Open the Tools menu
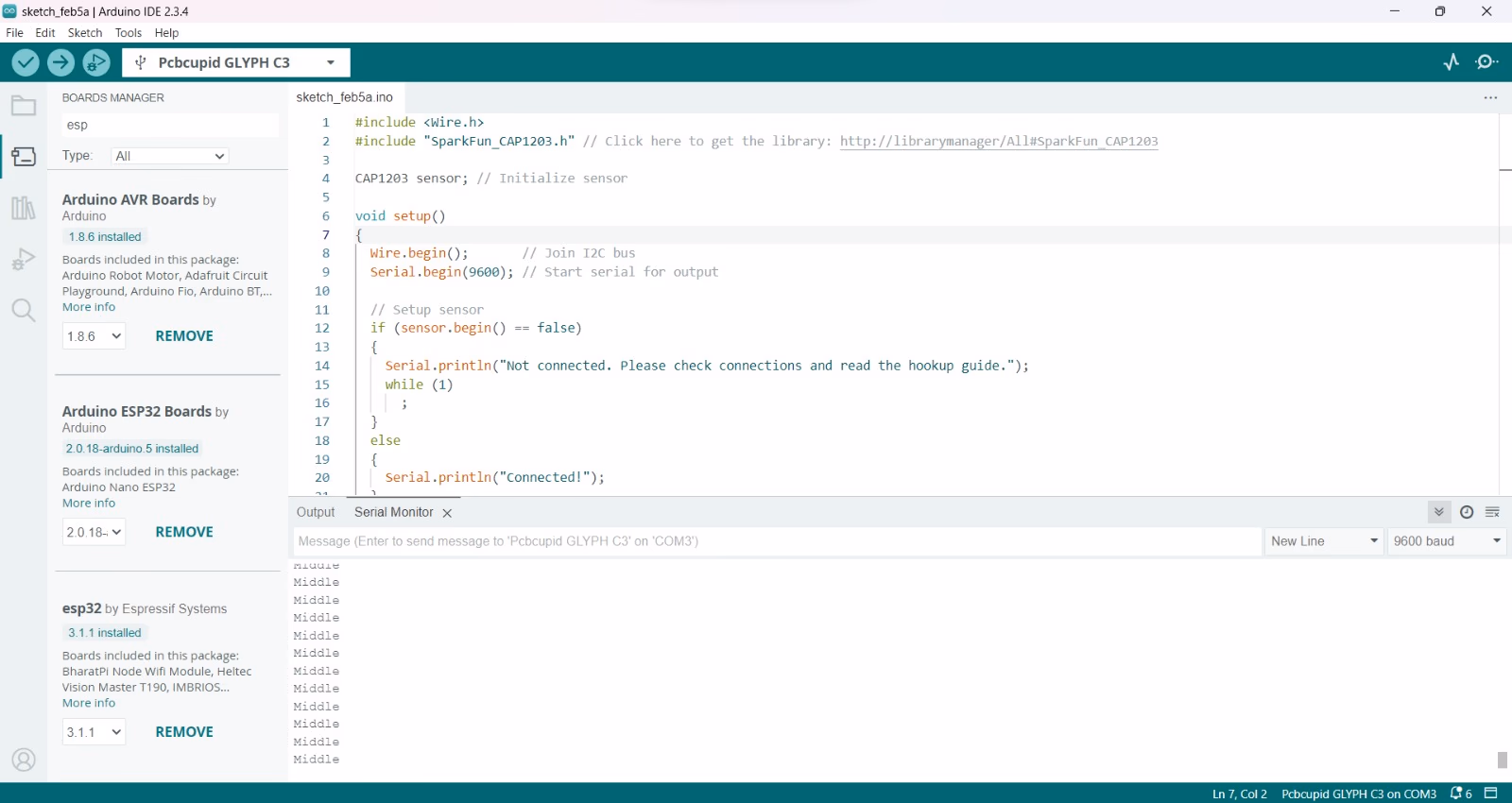The width and height of the screenshot is (1512, 803). [129, 33]
